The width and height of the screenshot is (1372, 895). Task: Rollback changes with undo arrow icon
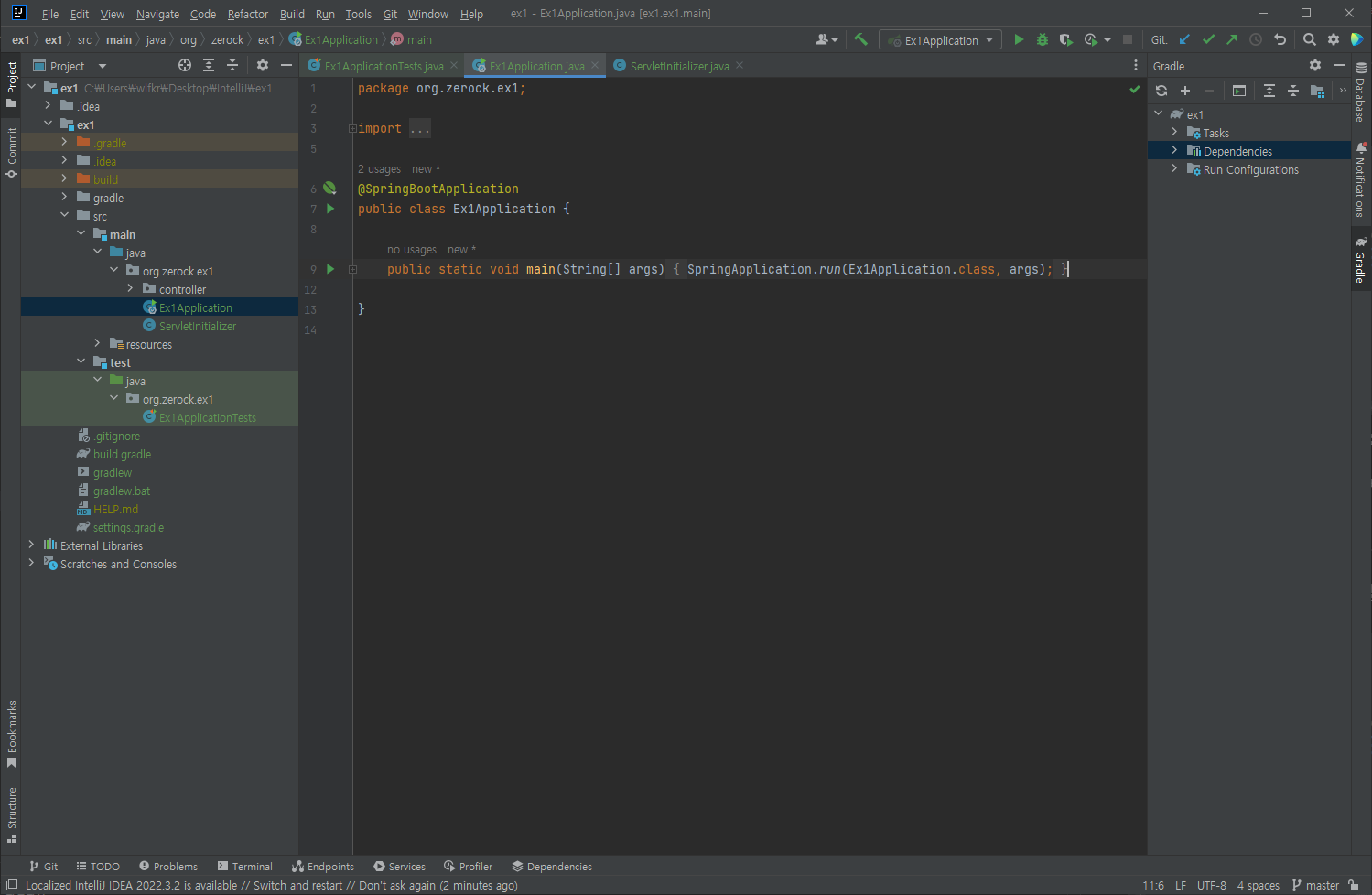pyautogui.click(x=1280, y=39)
